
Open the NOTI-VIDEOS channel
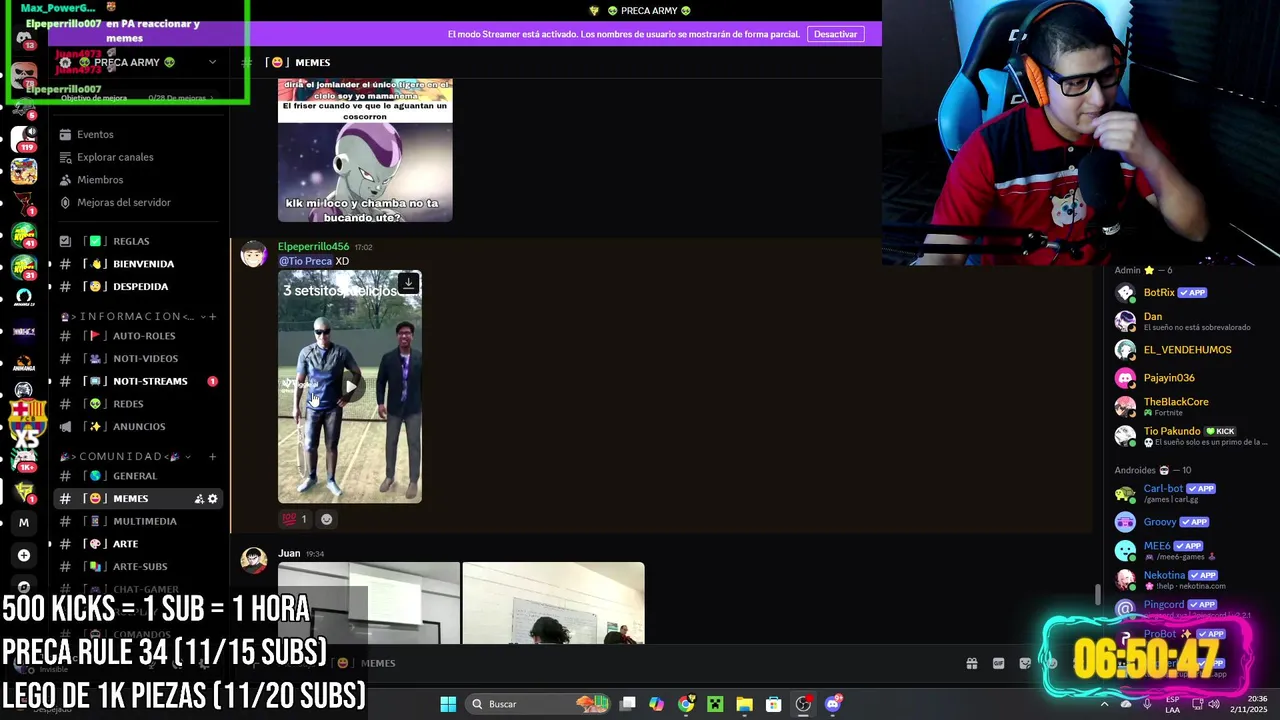[145, 358]
